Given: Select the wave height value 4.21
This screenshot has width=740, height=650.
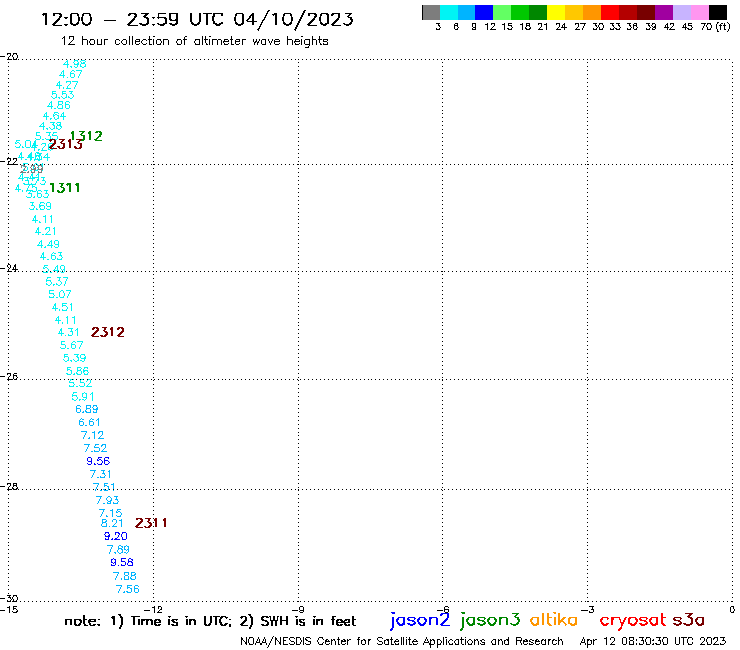Looking at the screenshot, I should pyautogui.click(x=45, y=231).
